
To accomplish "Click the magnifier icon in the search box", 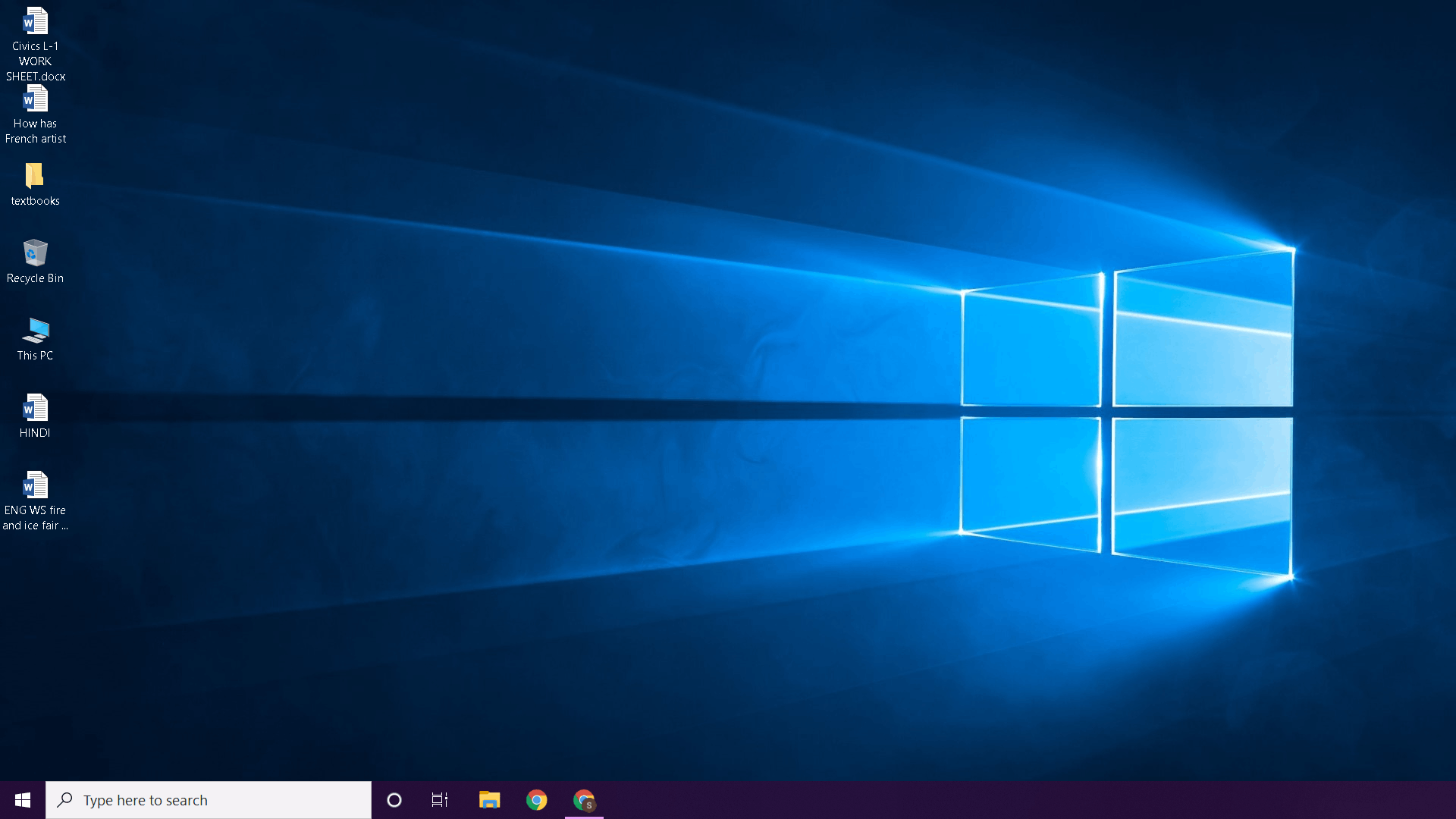I will (65, 800).
